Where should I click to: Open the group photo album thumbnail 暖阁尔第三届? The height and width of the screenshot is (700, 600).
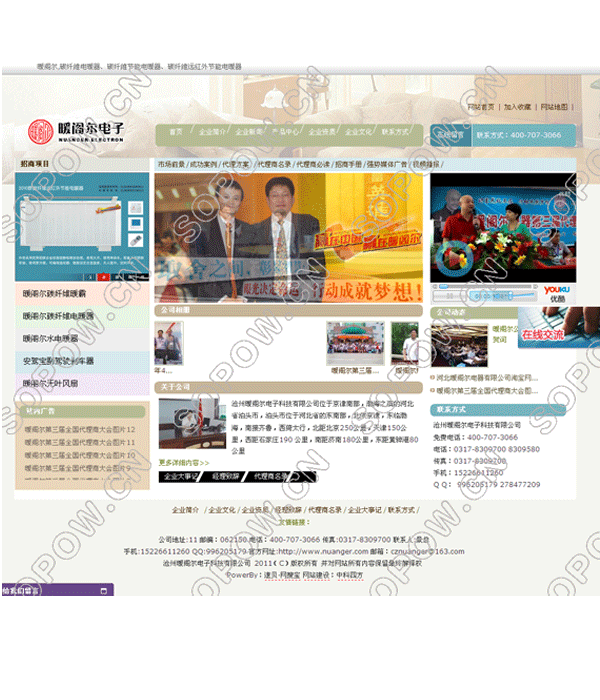355,344
